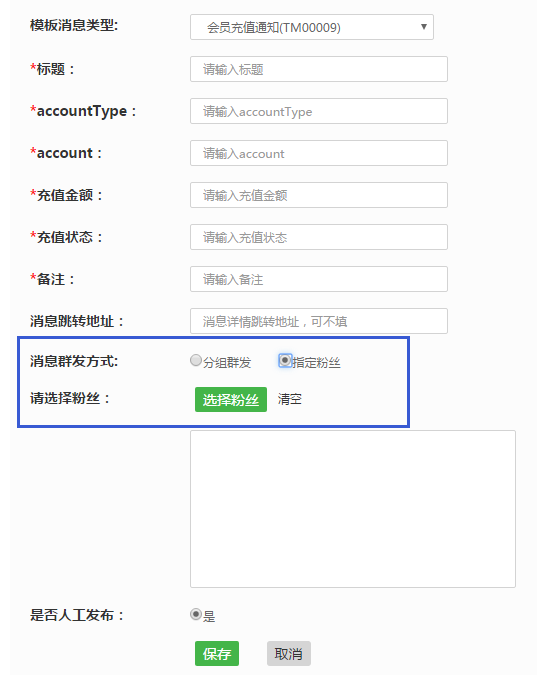Viewport: 537px width, 675px height.
Task: Select the 指定粉丝 radio button
Action: coord(285,360)
